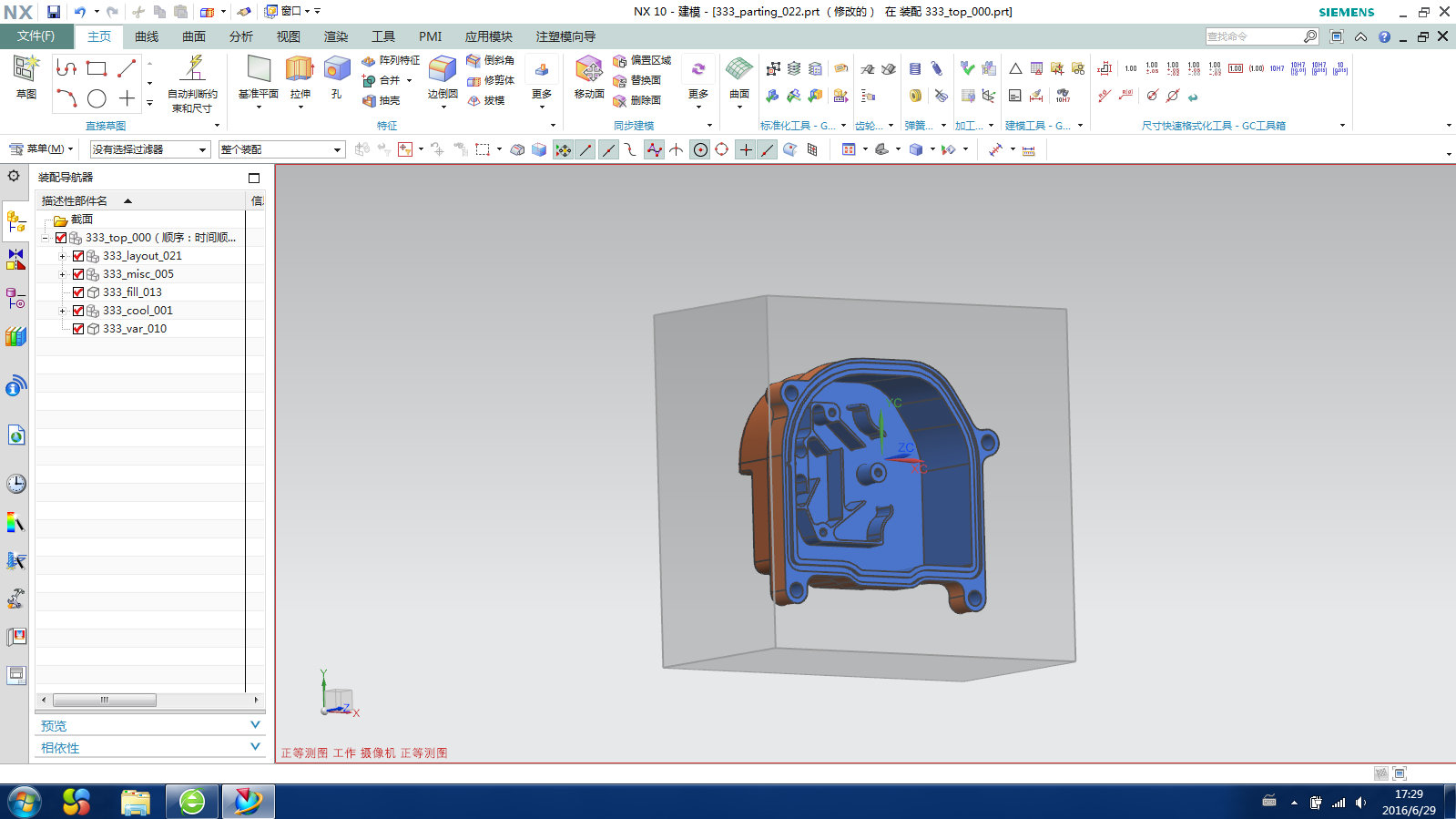
Task: Save the file with the disk icon
Action: pyautogui.click(x=54, y=12)
